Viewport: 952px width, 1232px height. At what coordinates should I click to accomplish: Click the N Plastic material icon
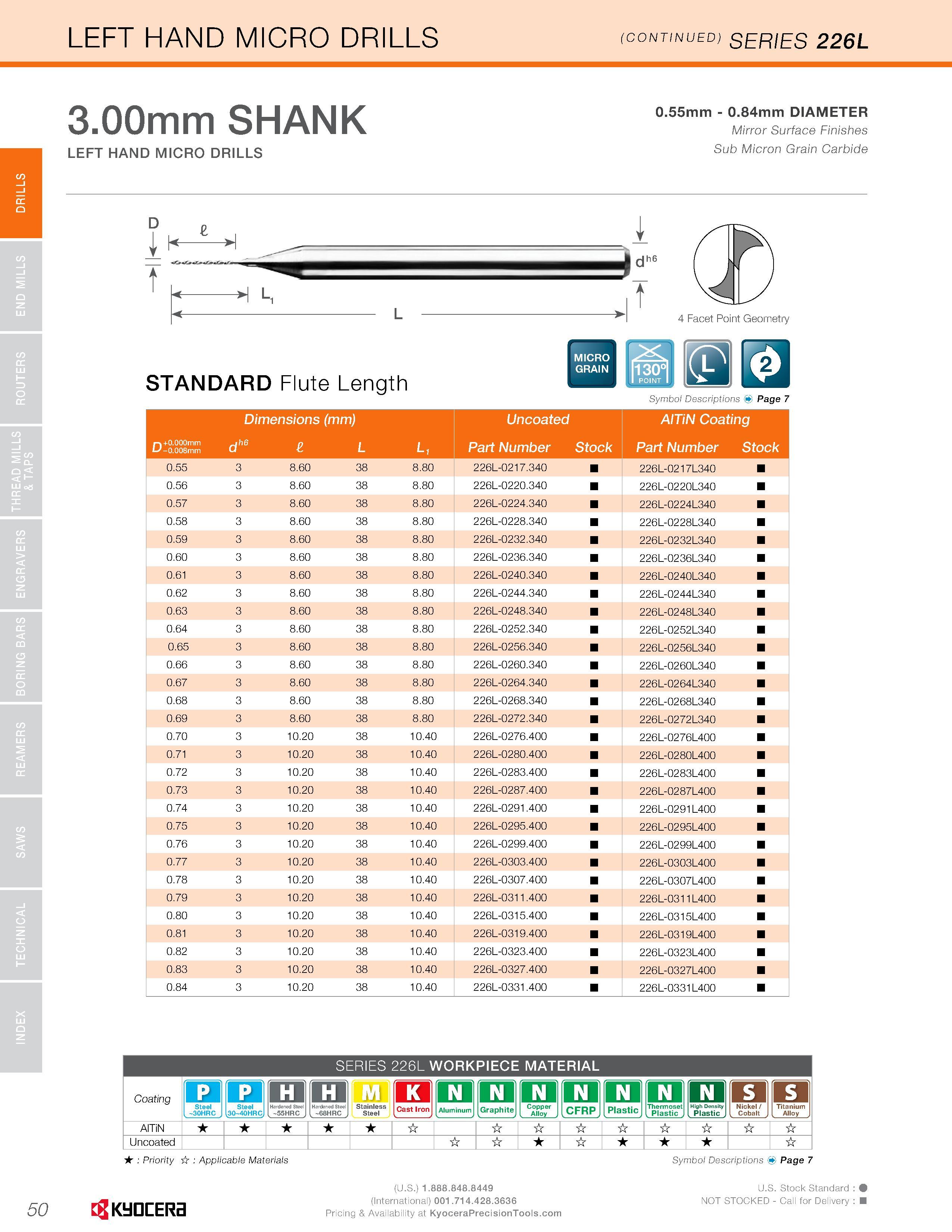(x=623, y=1098)
